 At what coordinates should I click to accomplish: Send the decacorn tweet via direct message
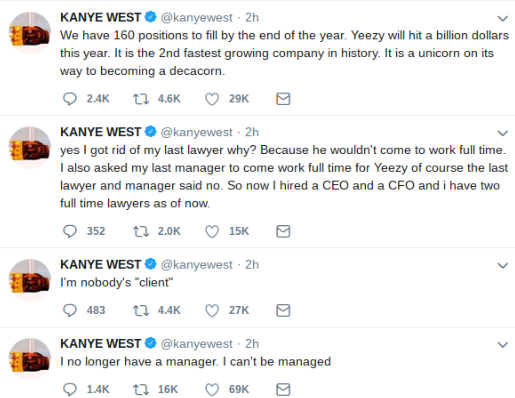click(x=283, y=99)
